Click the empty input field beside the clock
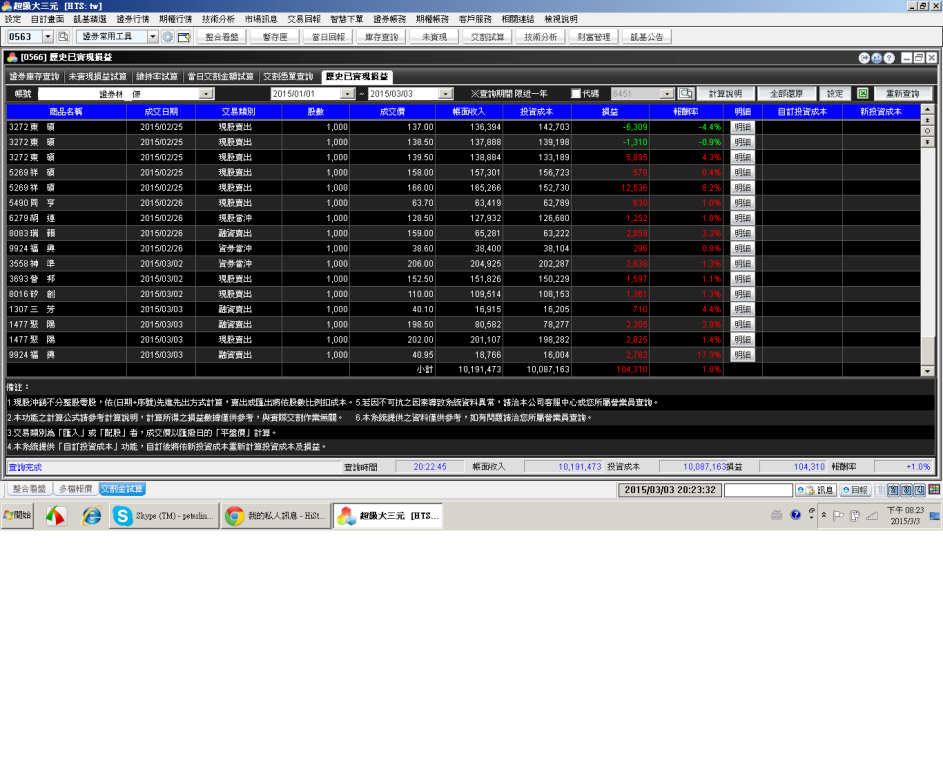The width and height of the screenshot is (943, 768). (758, 490)
